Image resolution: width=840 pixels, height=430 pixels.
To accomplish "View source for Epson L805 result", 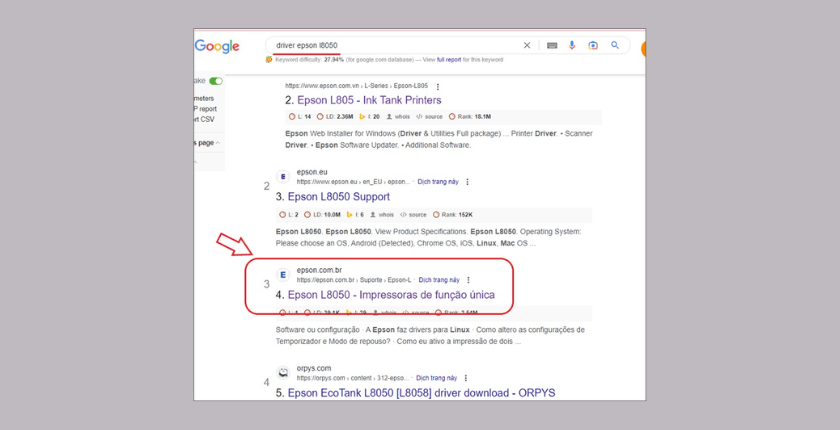I will 430,117.
